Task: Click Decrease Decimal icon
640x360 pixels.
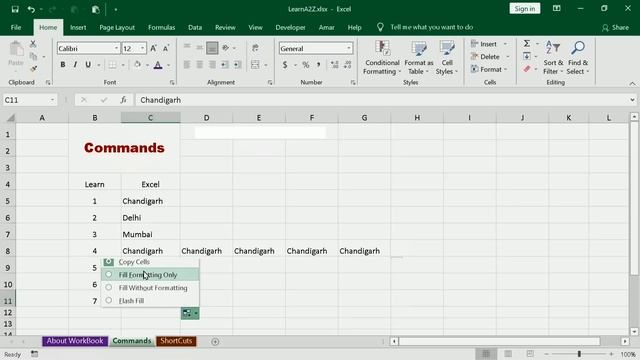Action: coord(348,64)
